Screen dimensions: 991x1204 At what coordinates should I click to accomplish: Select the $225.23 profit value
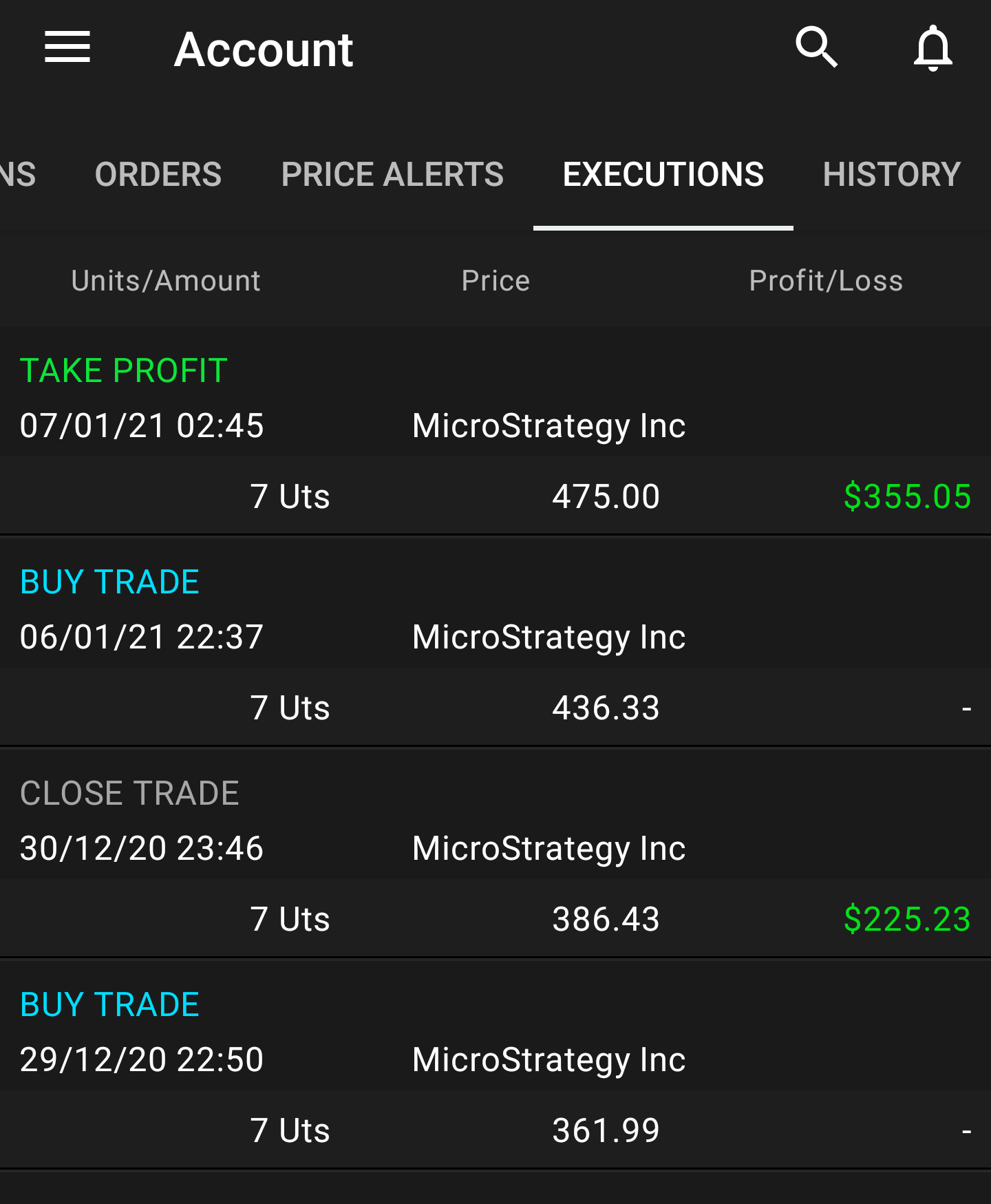(907, 919)
